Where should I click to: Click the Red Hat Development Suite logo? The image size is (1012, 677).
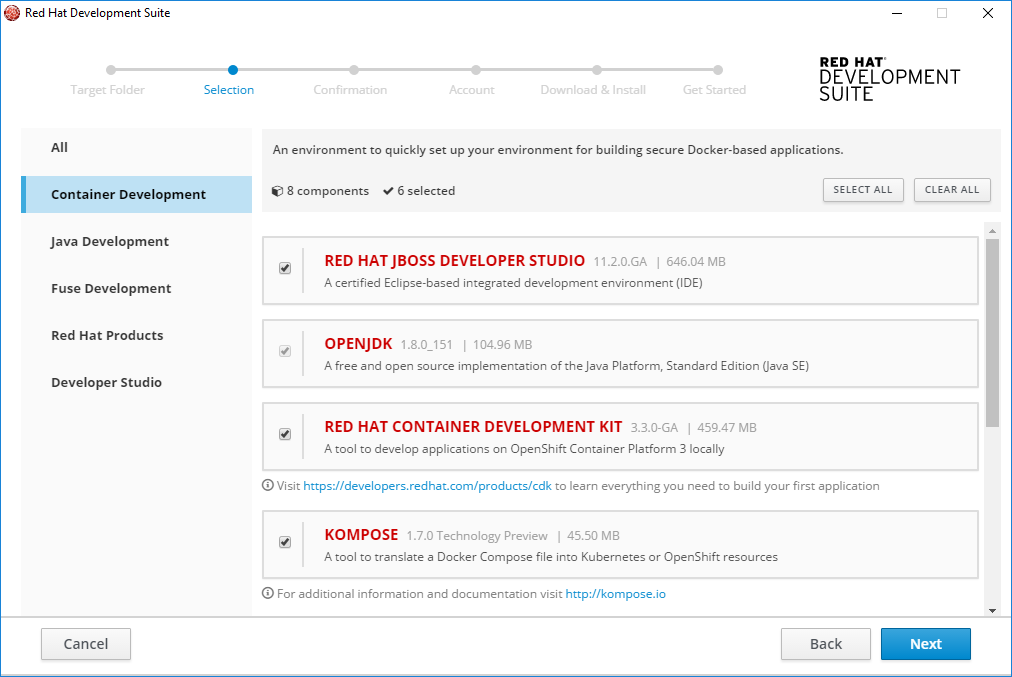pyautogui.click(x=888, y=76)
